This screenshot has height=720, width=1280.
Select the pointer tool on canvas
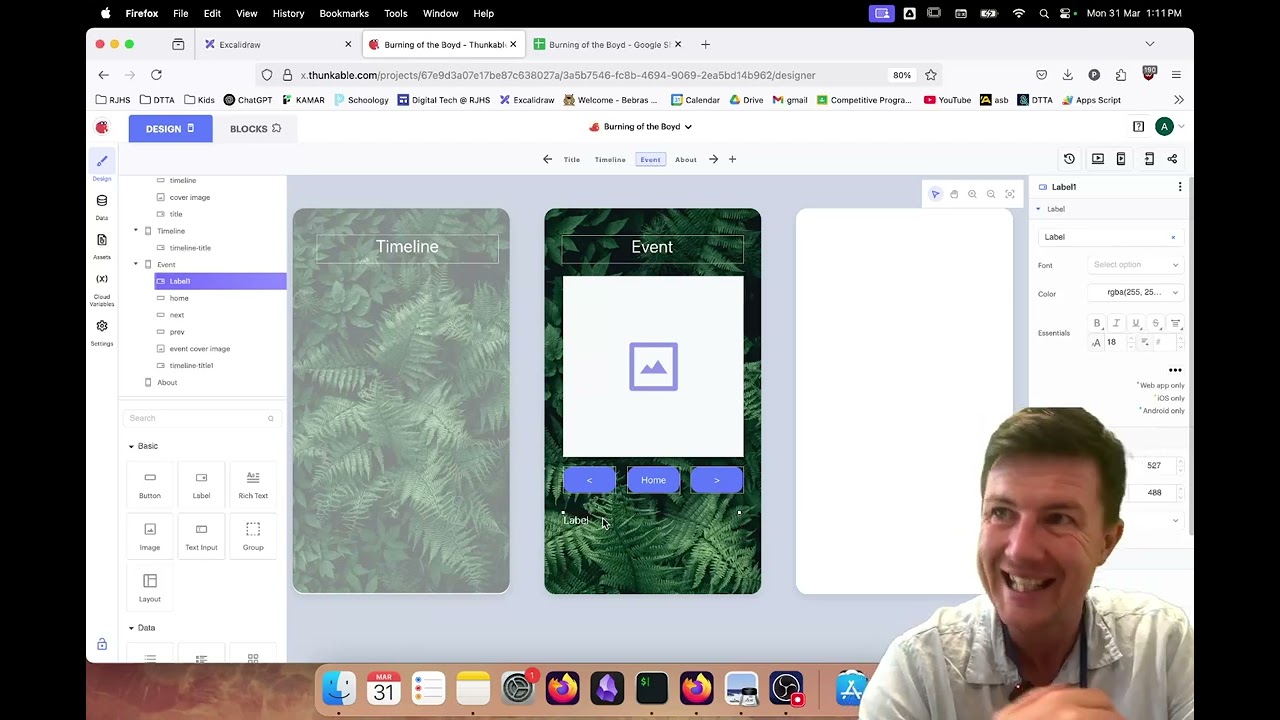(935, 194)
